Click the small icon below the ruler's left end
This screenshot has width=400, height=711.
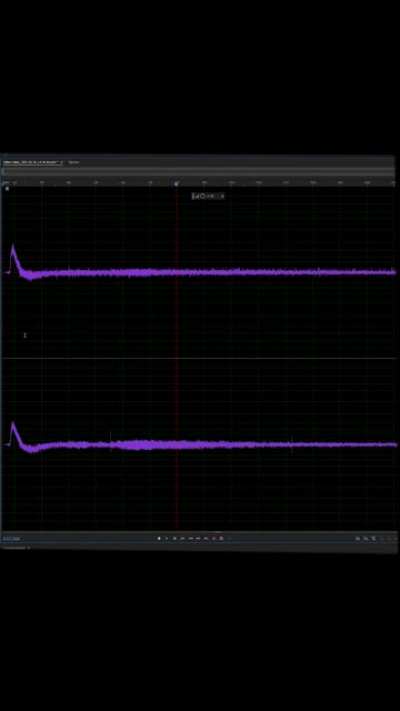pyautogui.click(x=7, y=188)
